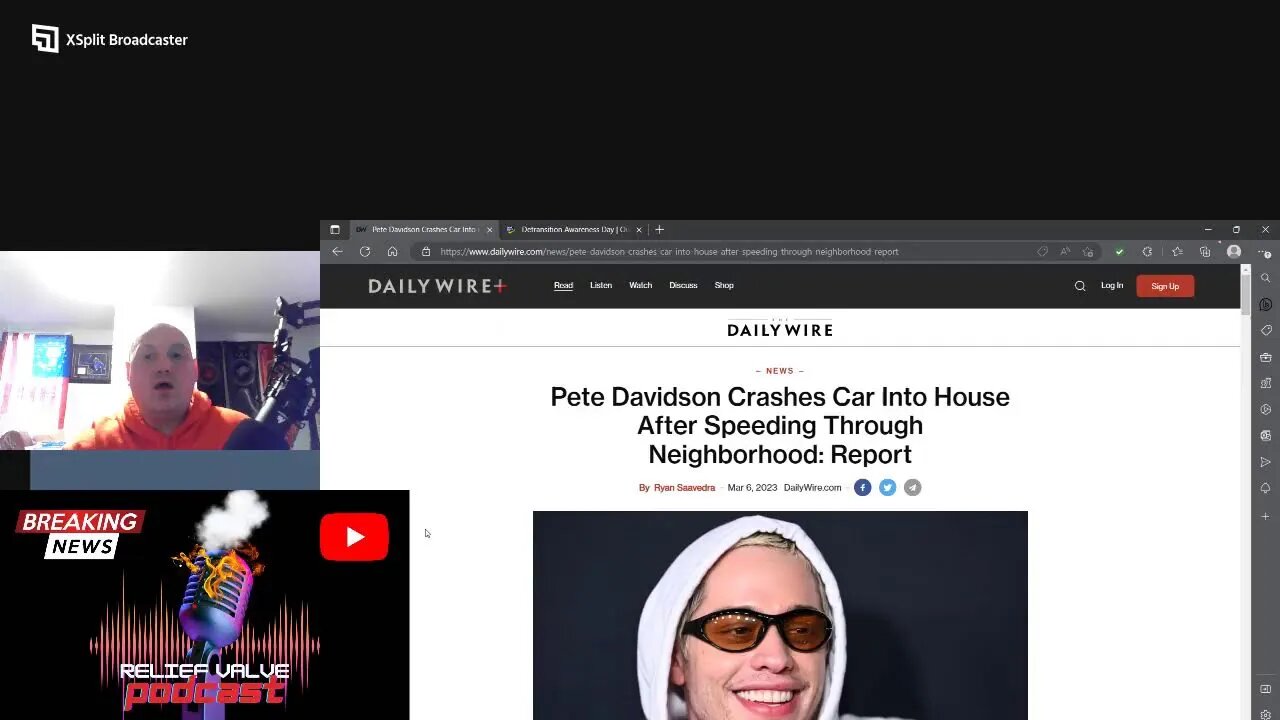View site information lock icon
This screenshot has height=720, width=1280.
[x=426, y=252]
